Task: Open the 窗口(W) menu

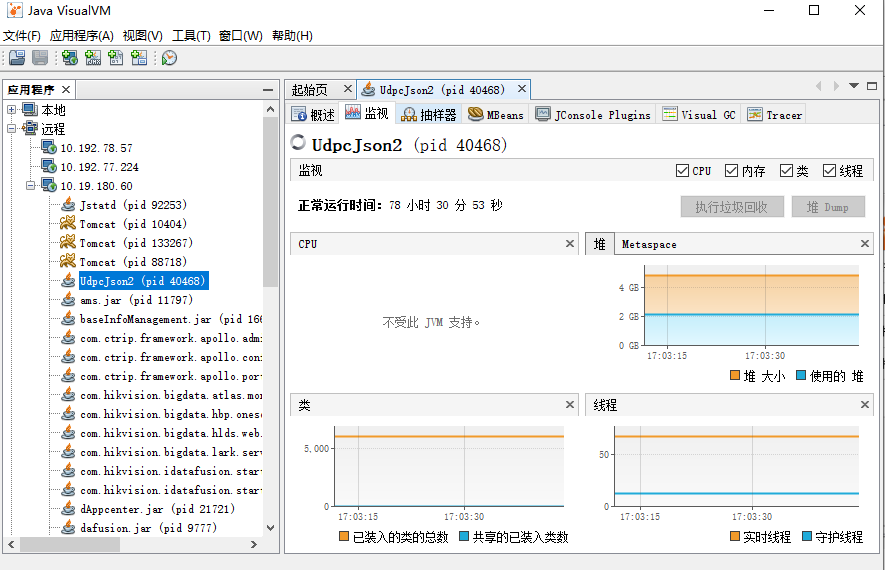Action: pyautogui.click(x=241, y=36)
